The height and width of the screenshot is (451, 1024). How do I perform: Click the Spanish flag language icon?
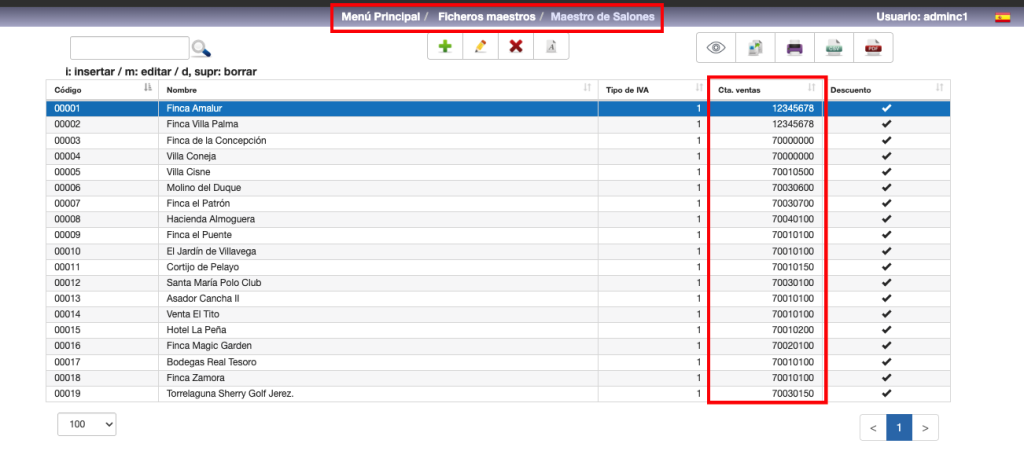coord(1001,17)
